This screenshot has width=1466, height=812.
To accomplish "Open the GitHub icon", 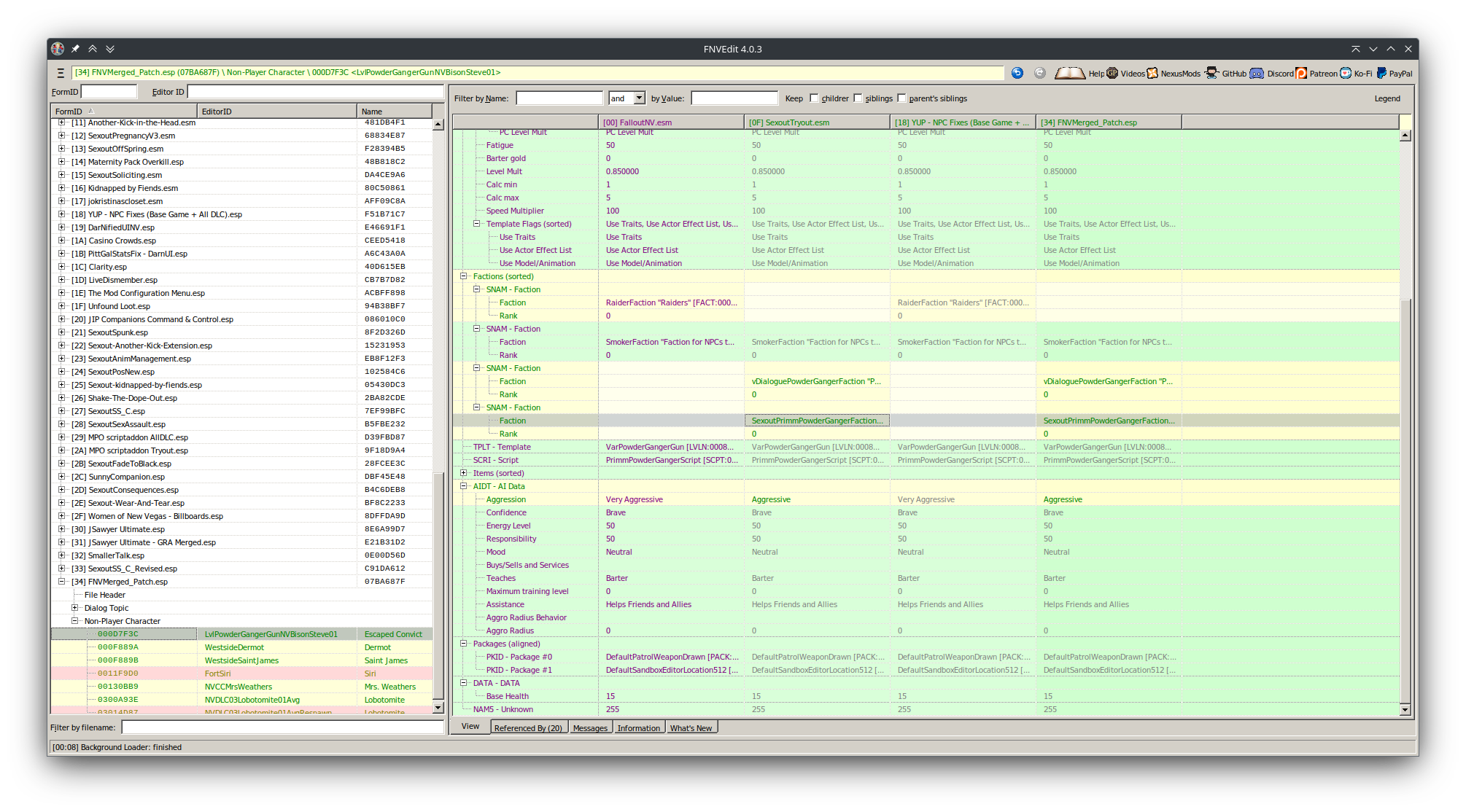I will (1211, 73).
